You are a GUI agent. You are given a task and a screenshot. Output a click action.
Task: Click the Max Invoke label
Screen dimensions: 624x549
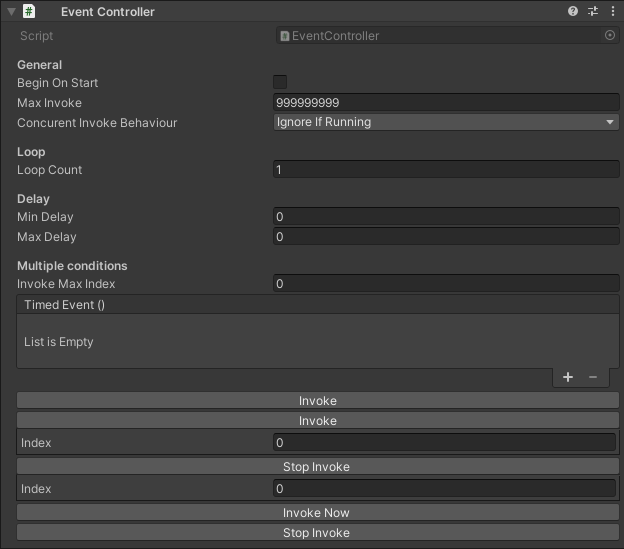tap(49, 103)
